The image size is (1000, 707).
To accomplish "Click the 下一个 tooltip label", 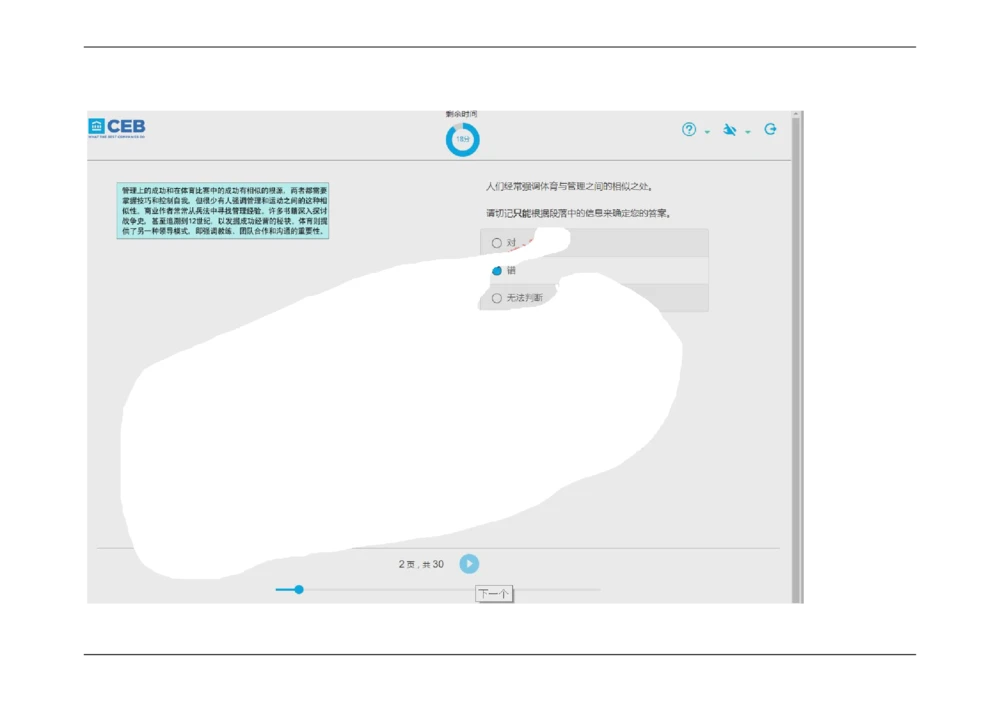I will [494, 594].
